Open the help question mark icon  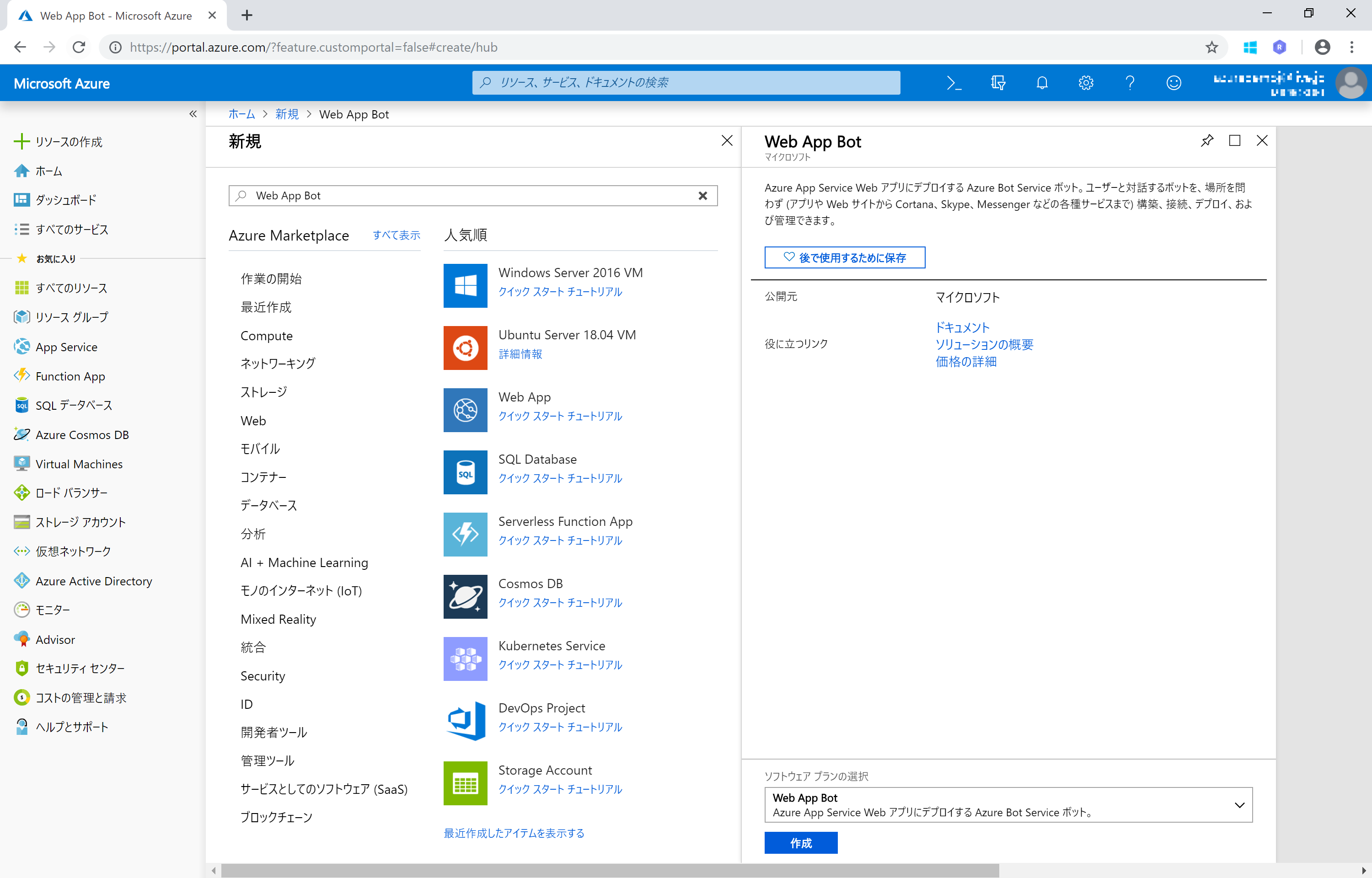click(1130, 83)
